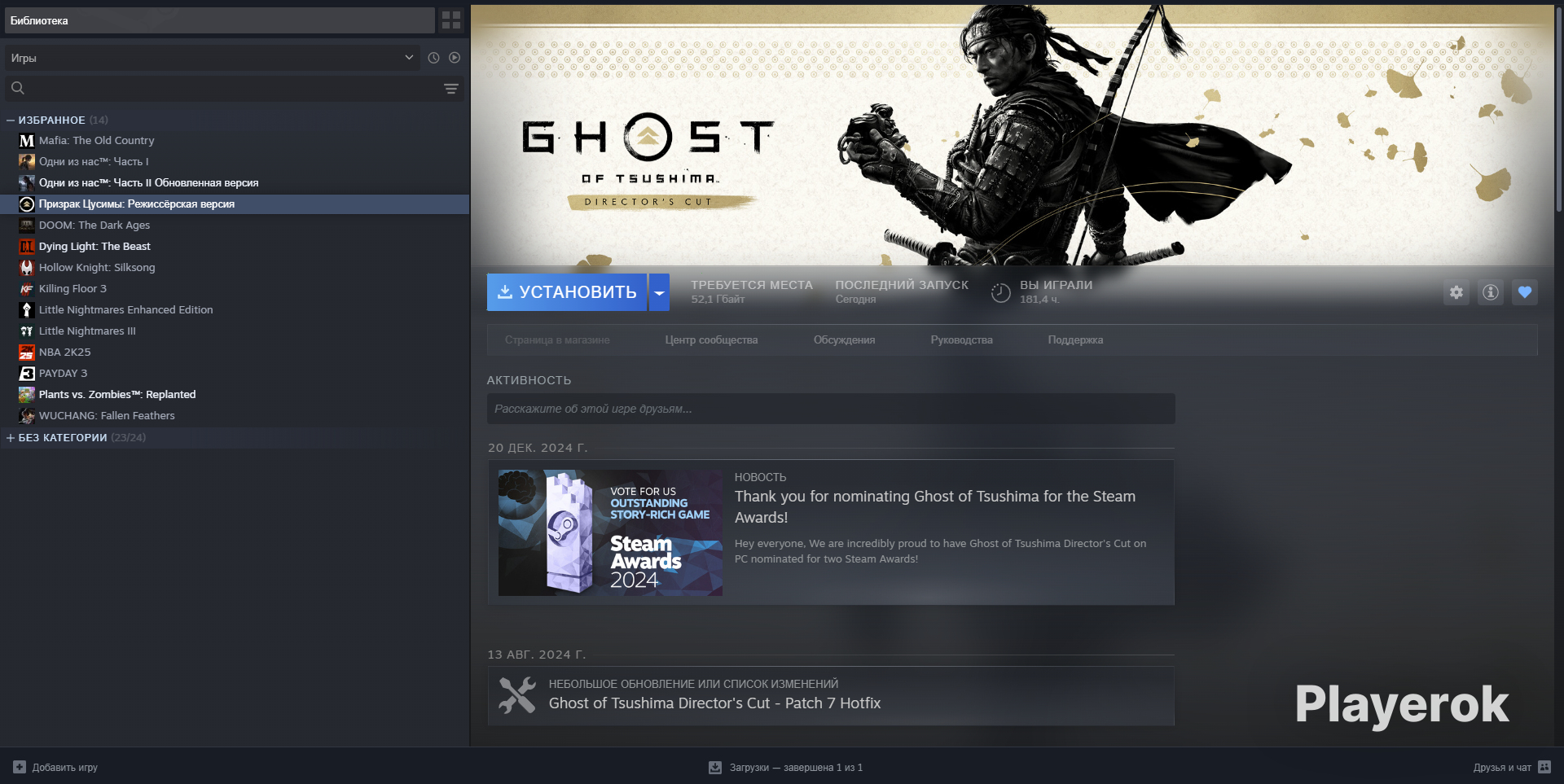Collapse the ИЗБРАННОЕ category

click(11, 120)
